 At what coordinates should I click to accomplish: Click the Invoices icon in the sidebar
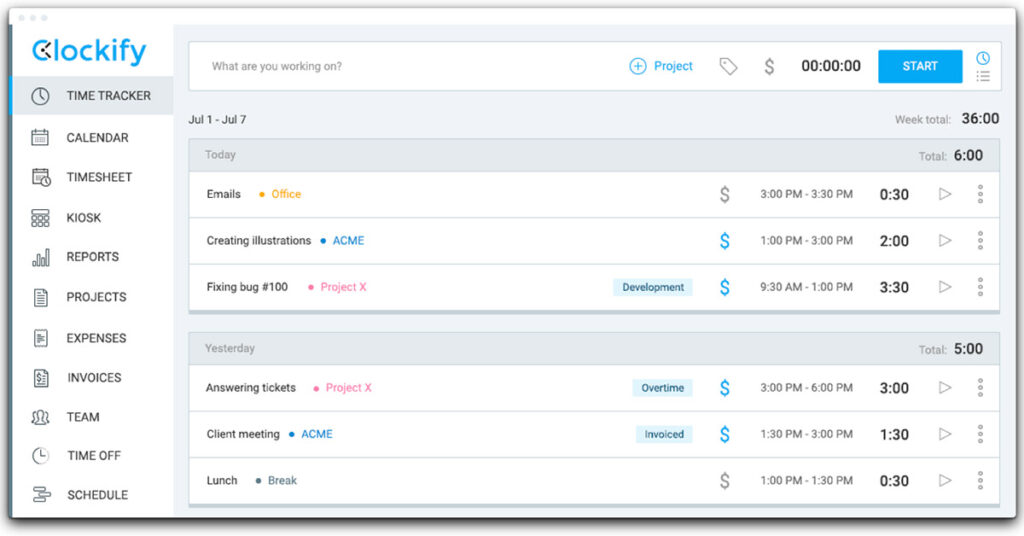tap(41, 378)
